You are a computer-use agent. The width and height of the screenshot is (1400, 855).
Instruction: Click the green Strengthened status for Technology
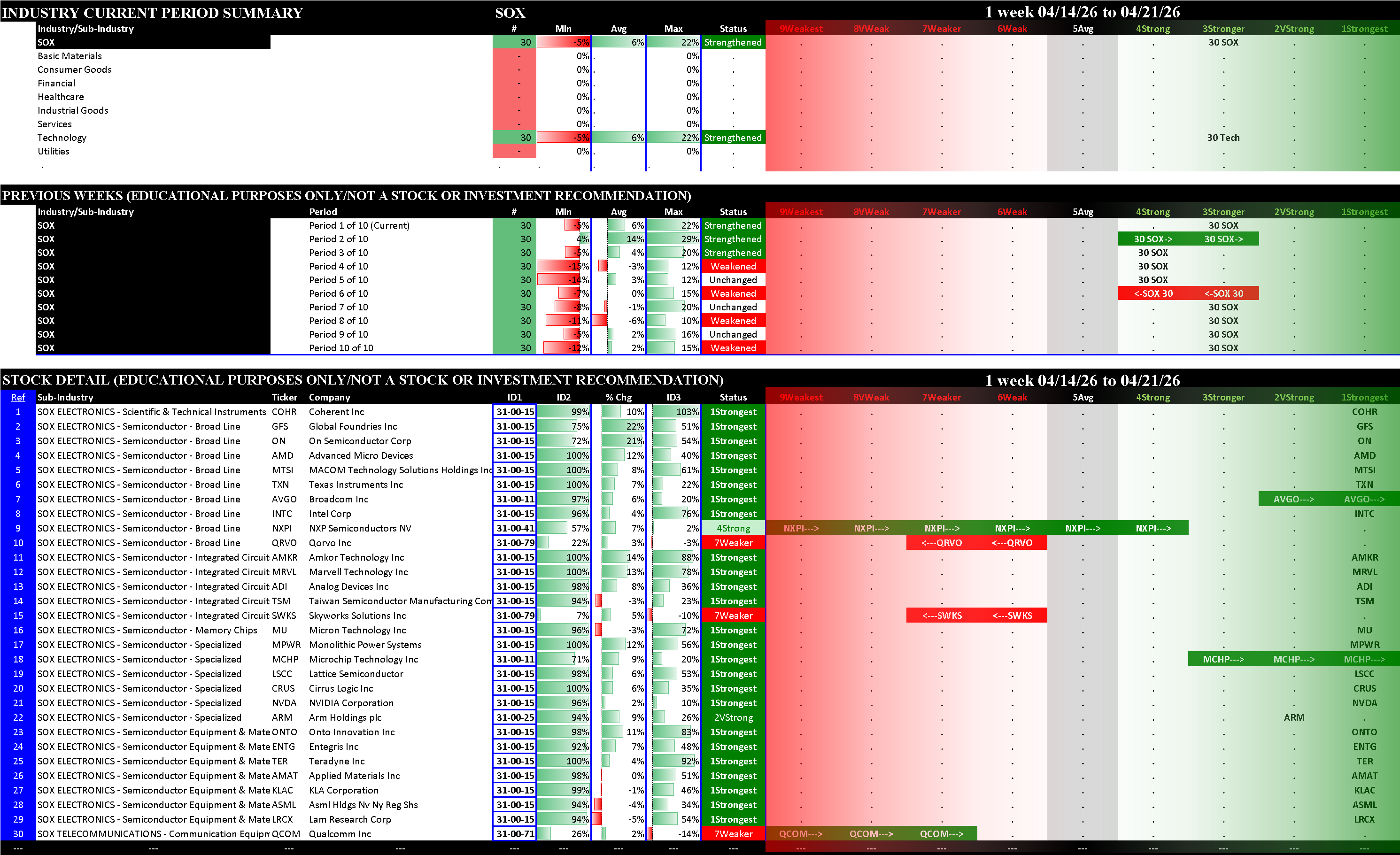(733, 138)
